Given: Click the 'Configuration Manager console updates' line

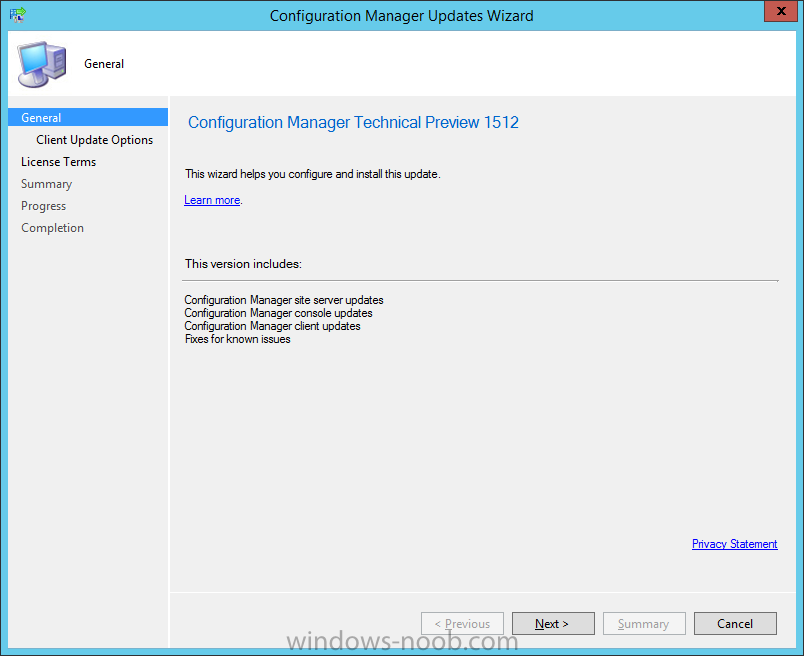Looking at the screenshot, I should point(278,313).
